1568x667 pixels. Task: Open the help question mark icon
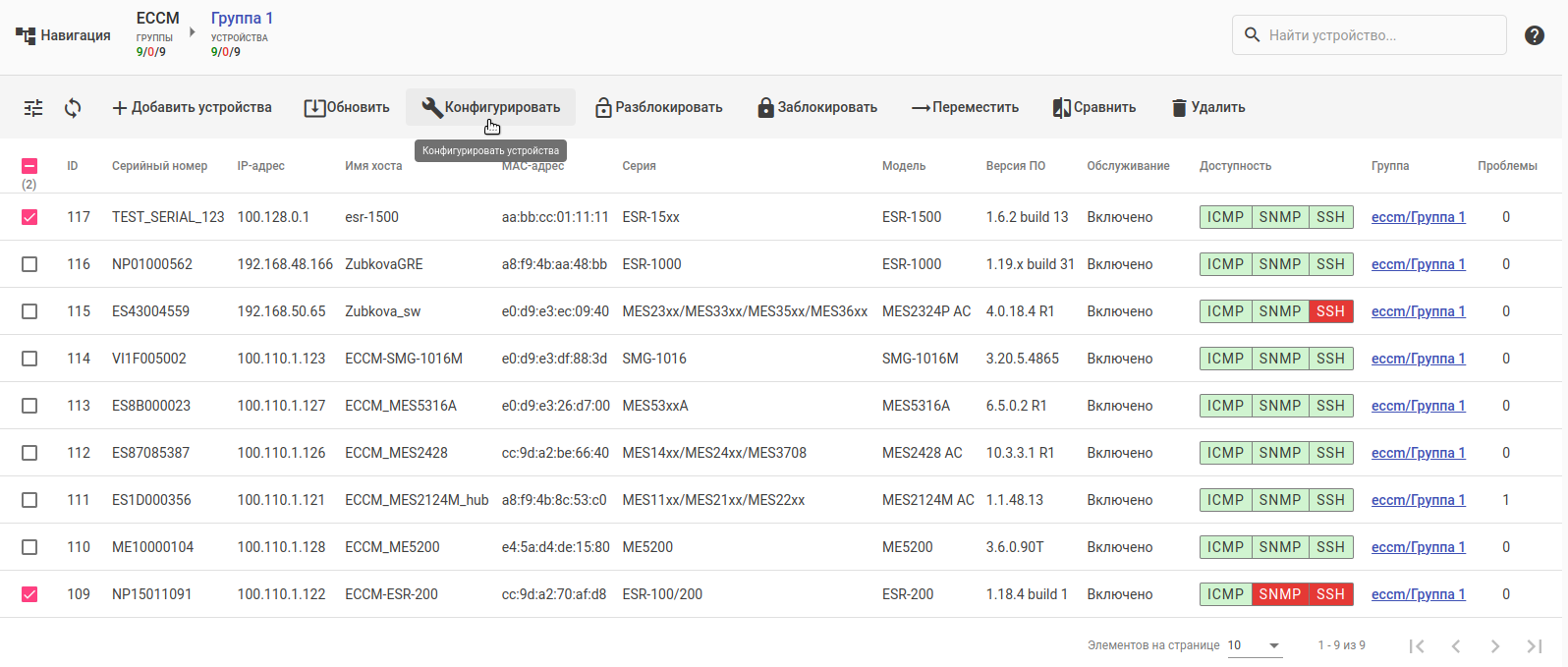(x=1534, y=35)
